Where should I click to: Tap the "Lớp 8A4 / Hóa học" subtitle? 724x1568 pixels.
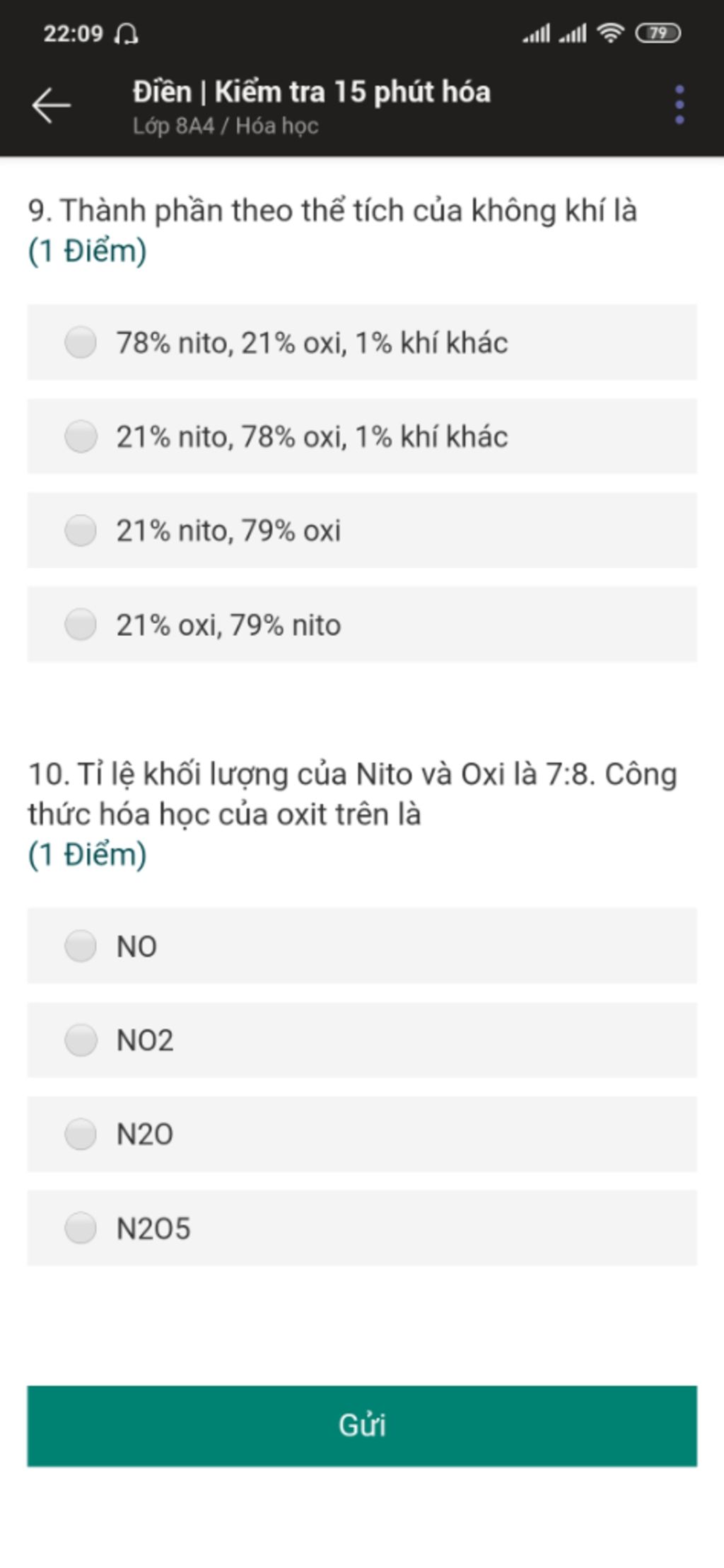(x=226, y=126)
